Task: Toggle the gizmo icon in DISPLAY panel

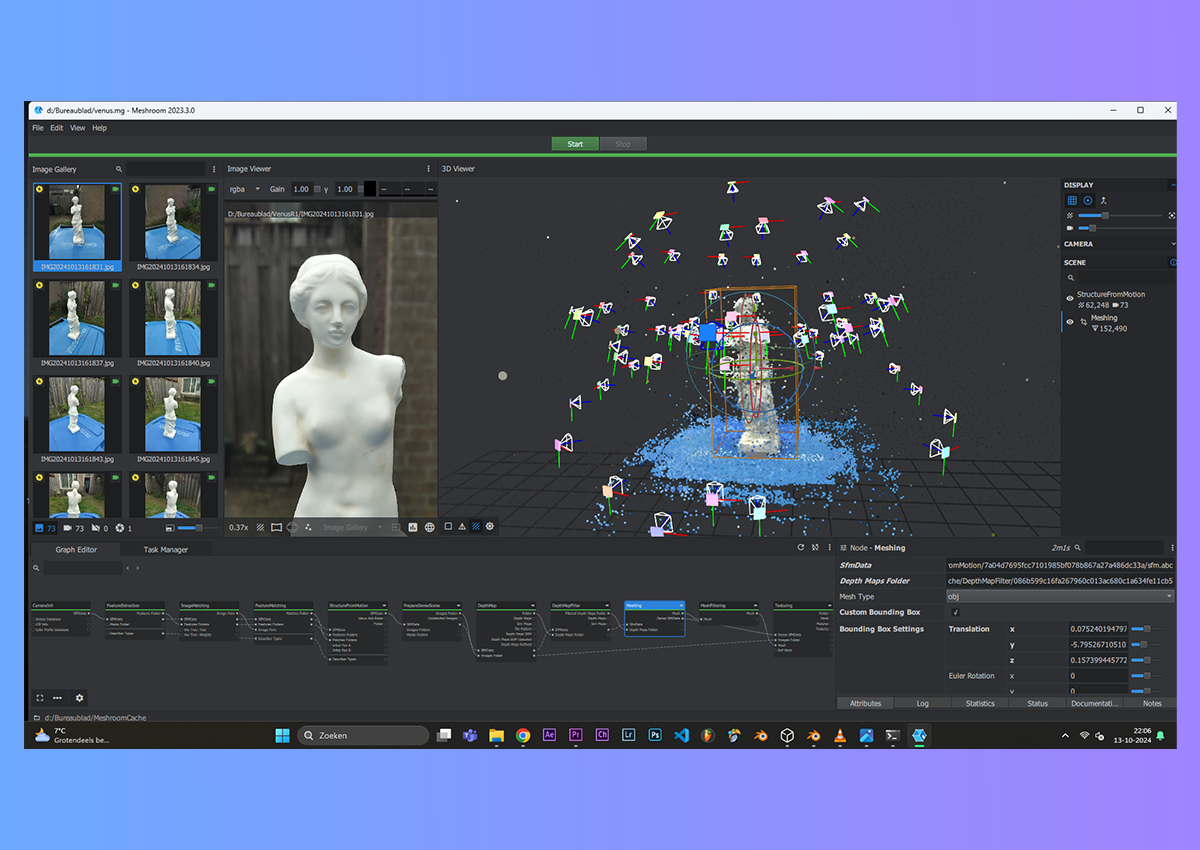Action: [1088, 201]
